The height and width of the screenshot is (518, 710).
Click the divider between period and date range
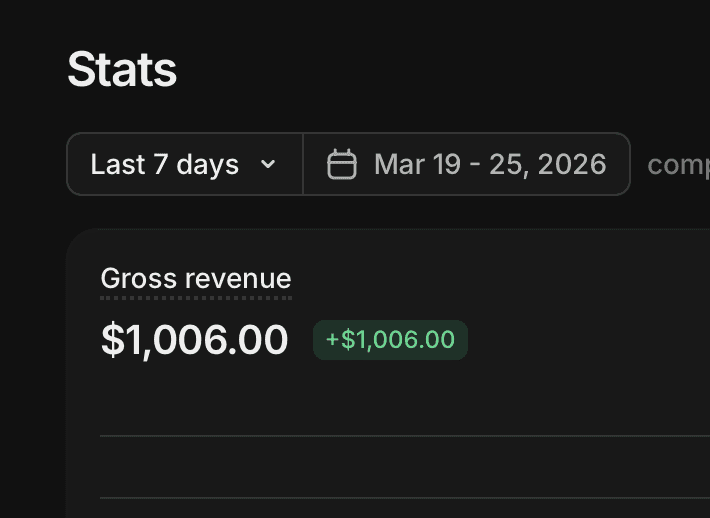[303, 164]
